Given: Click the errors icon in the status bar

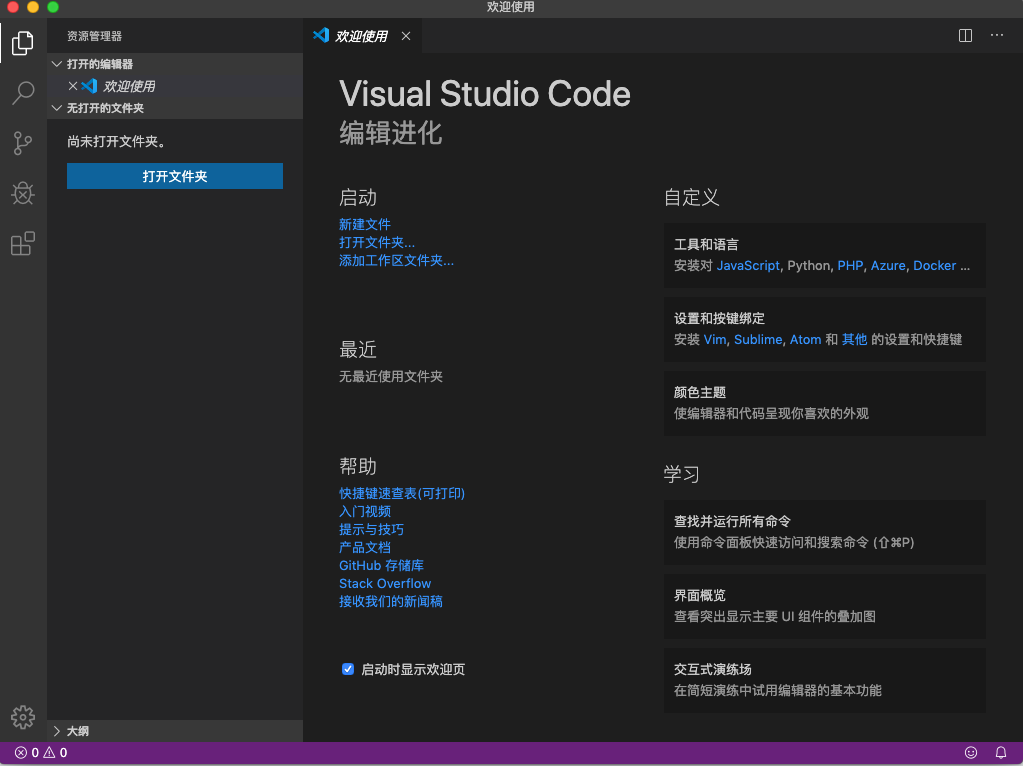Looking at the screenshot, I should click(21, 752).
